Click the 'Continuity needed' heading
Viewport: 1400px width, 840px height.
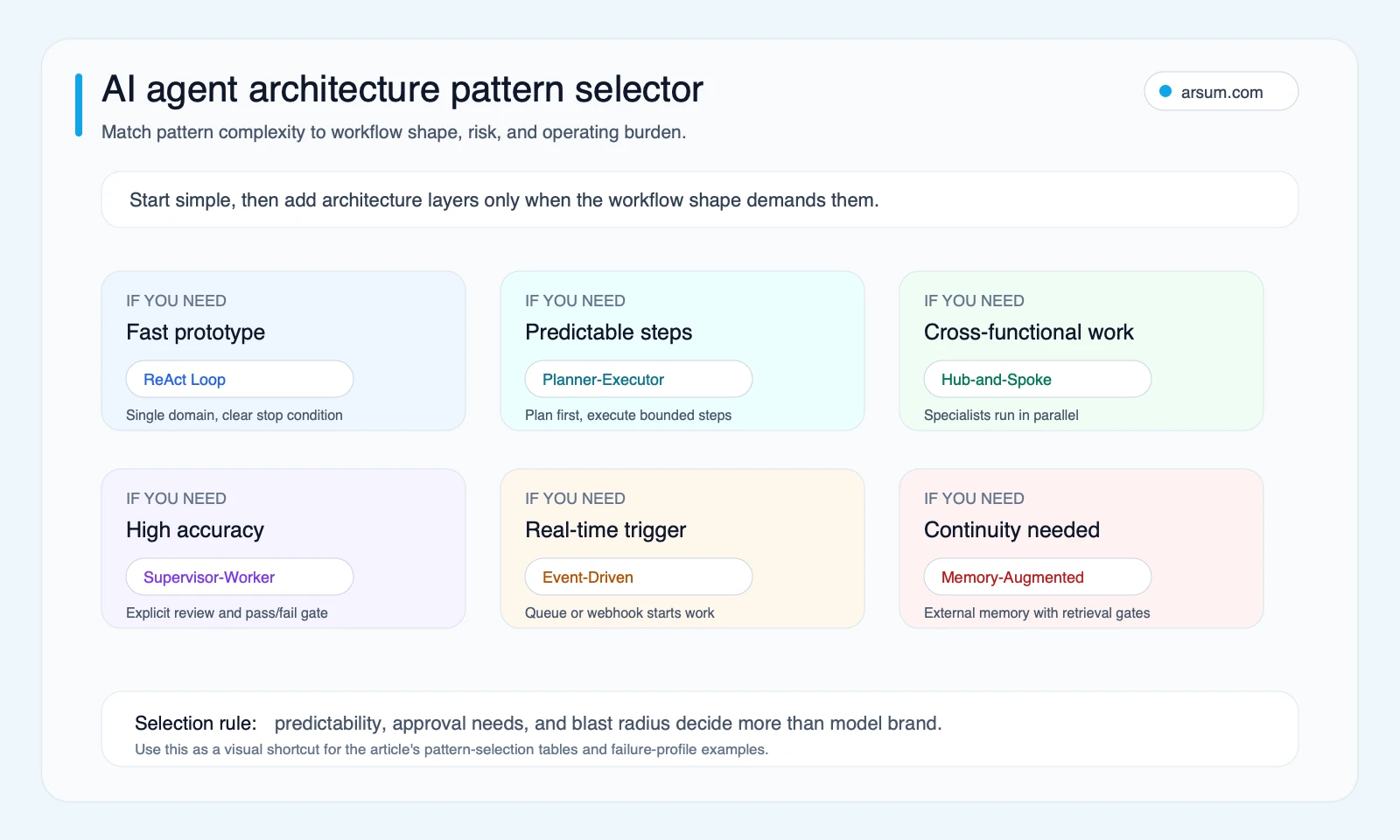1011,530
